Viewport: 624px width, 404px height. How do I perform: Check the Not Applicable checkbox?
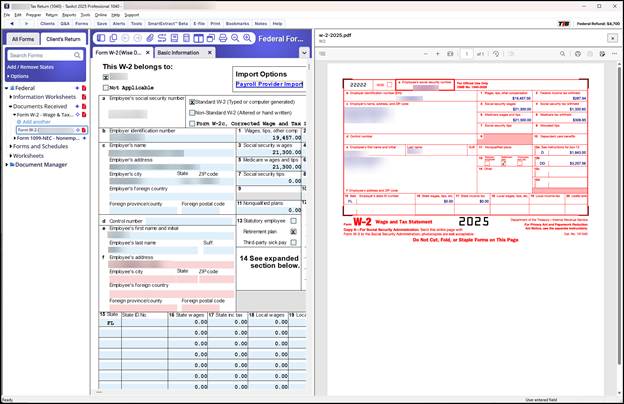[x=105, y=88]
